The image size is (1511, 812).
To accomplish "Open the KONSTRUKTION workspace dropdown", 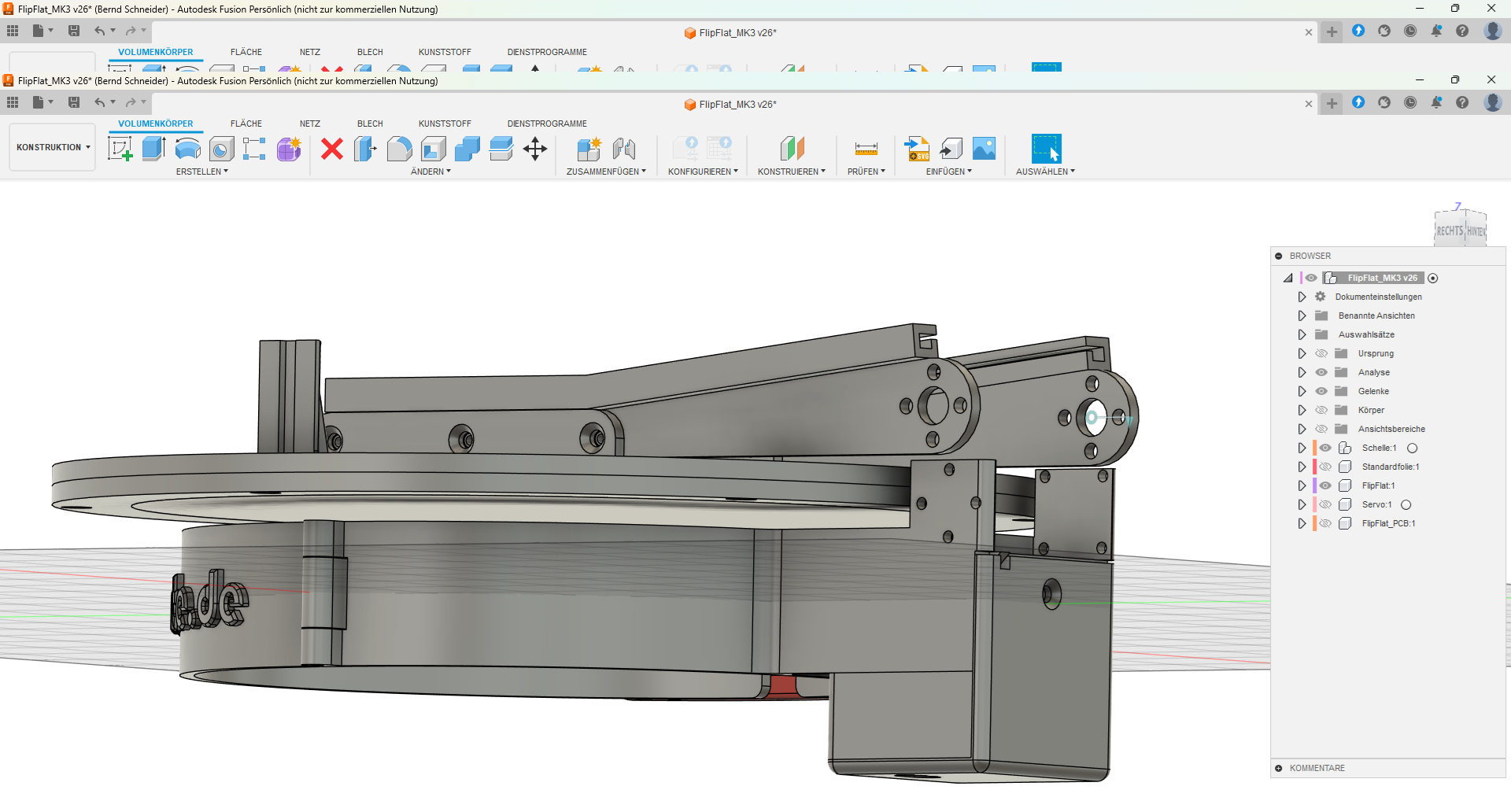I will click(53, 147).
